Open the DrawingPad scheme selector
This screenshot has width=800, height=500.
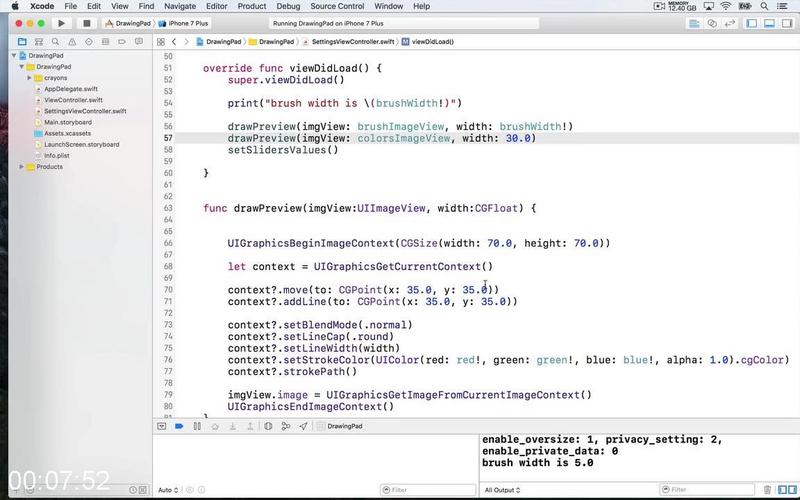point(128,23)
